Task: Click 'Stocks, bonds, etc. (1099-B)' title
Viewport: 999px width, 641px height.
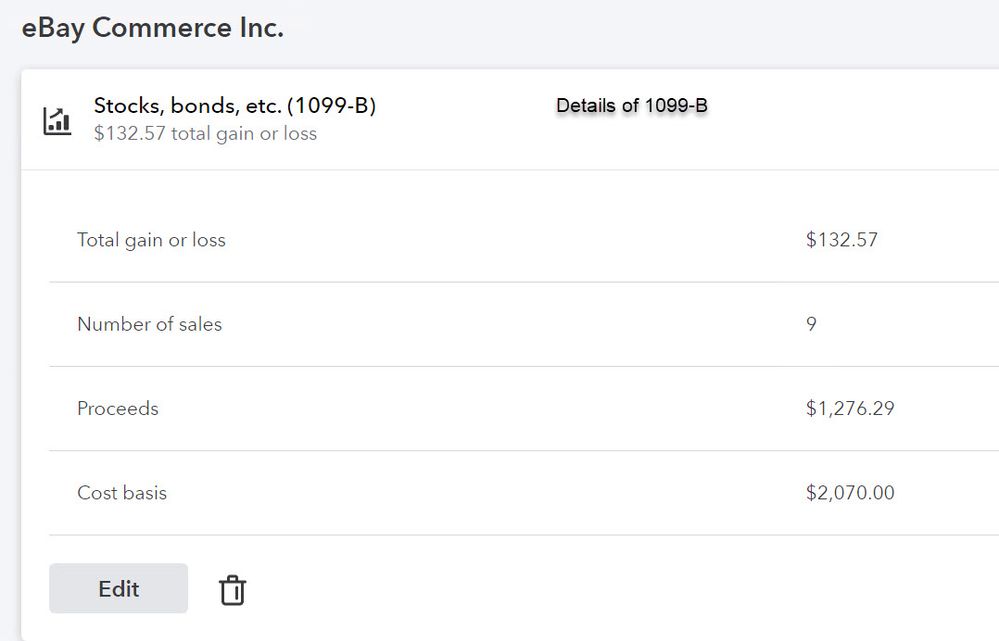Action: (x=235, y=105)
